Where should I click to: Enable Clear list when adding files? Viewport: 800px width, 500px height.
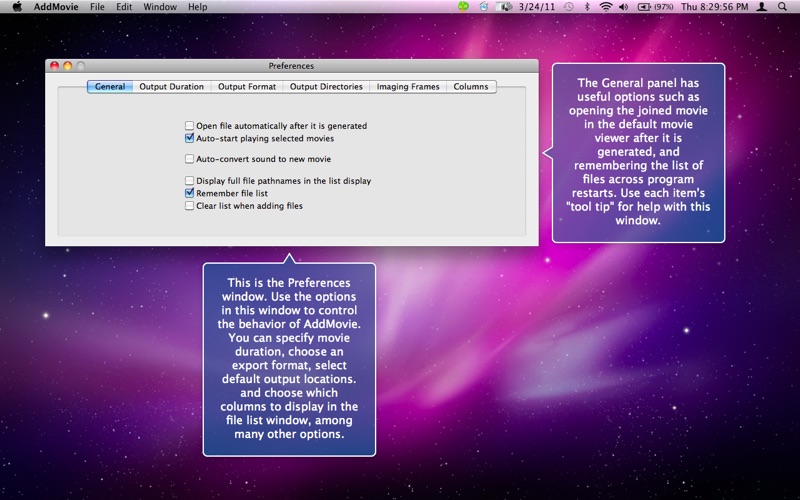(189, 206)
